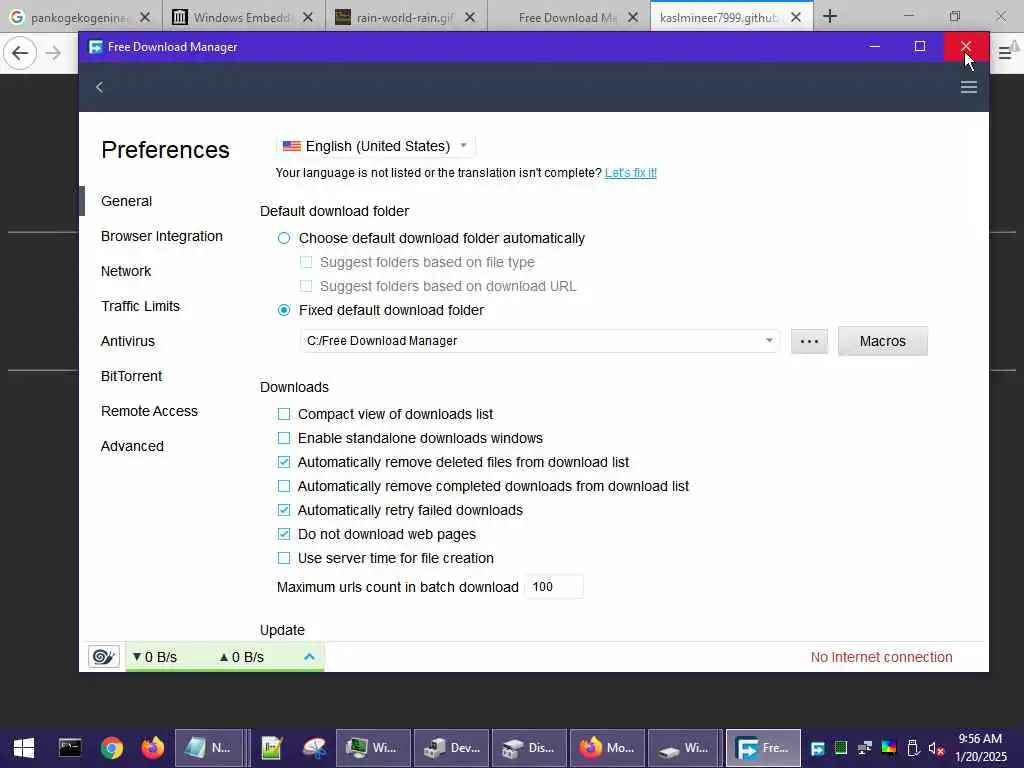Screen dimensions: 1024x768
Task: Launch Google Chrome from the taskbar
Action: pyautogui.click(x=112, y=748)
